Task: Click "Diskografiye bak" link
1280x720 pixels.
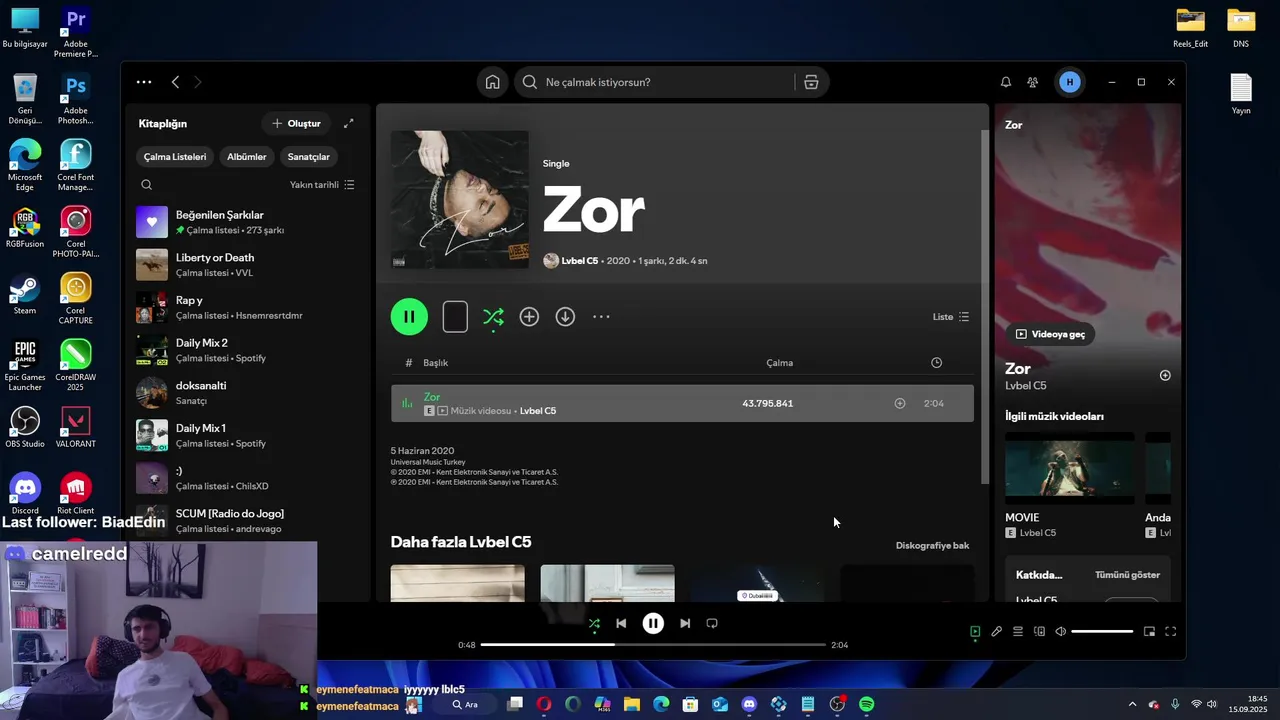Action: [x=932, y=546]
